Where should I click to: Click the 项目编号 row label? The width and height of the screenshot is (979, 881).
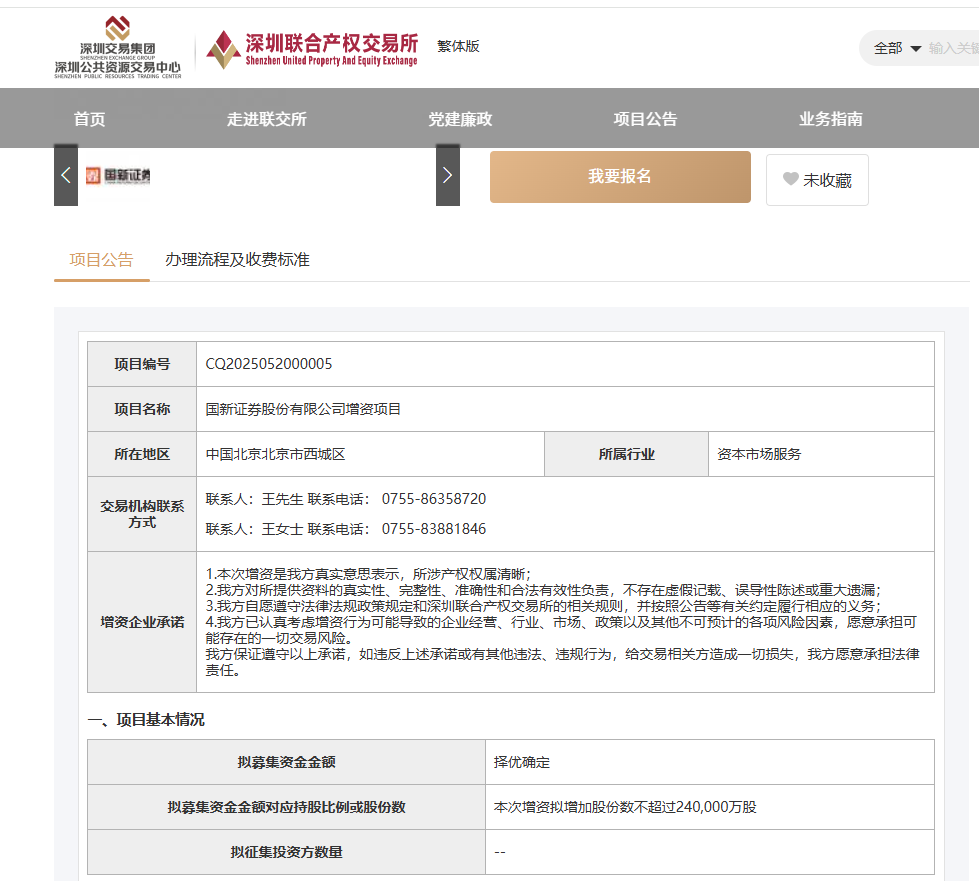(x=142, y=364)
